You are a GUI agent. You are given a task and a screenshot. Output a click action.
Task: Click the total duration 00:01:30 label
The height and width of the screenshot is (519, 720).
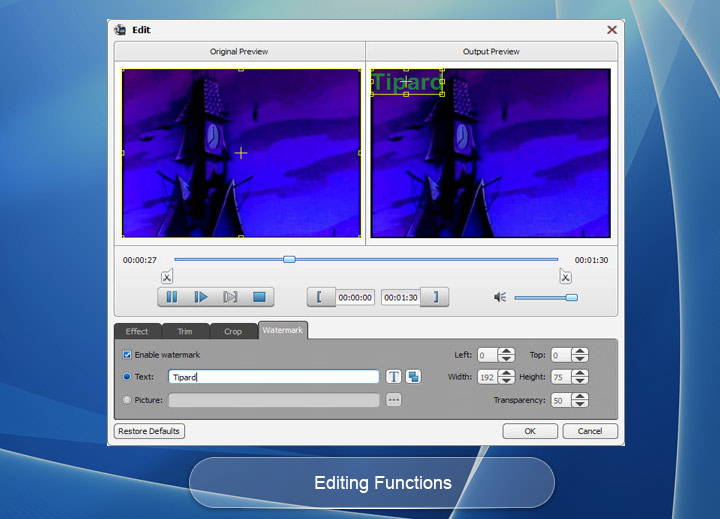click(591, 260)
